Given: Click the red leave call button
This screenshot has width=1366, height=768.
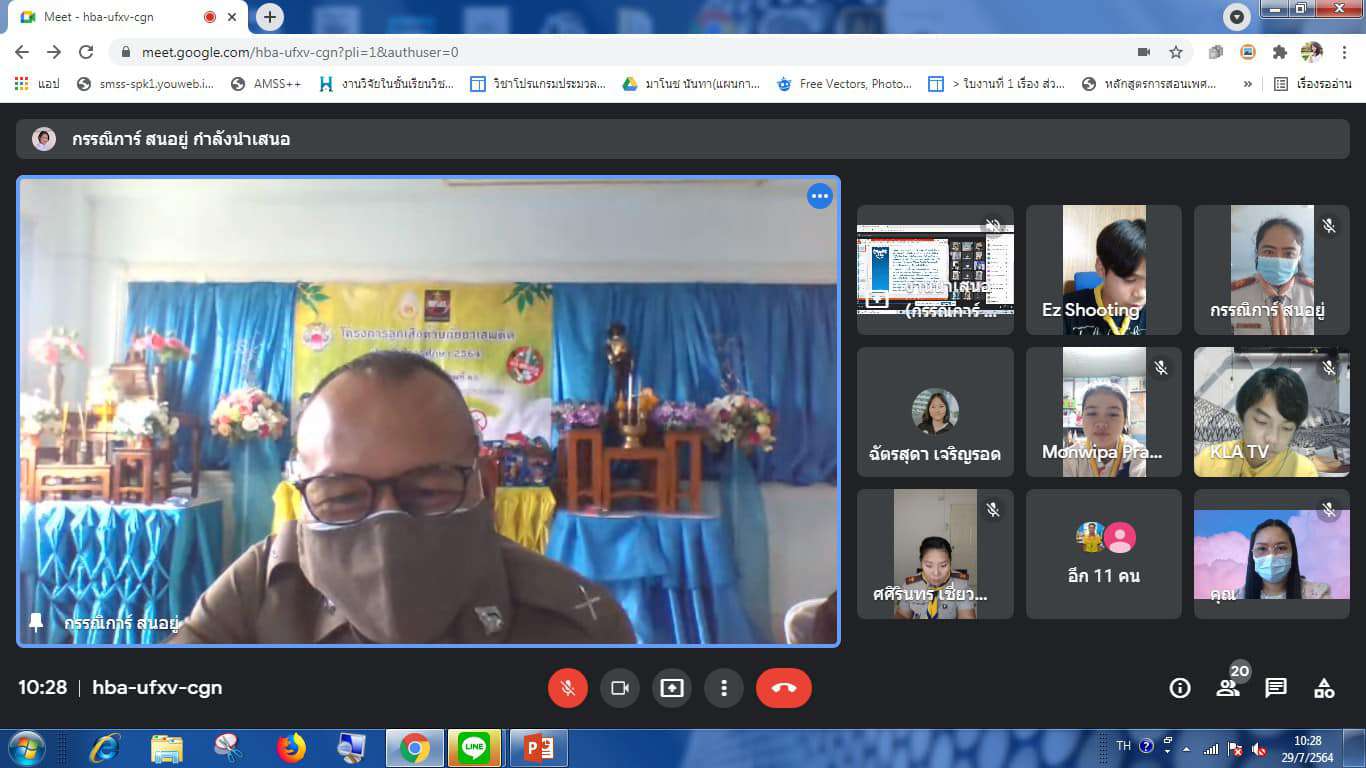Looking at the screenshot, I should click(783, 688).
